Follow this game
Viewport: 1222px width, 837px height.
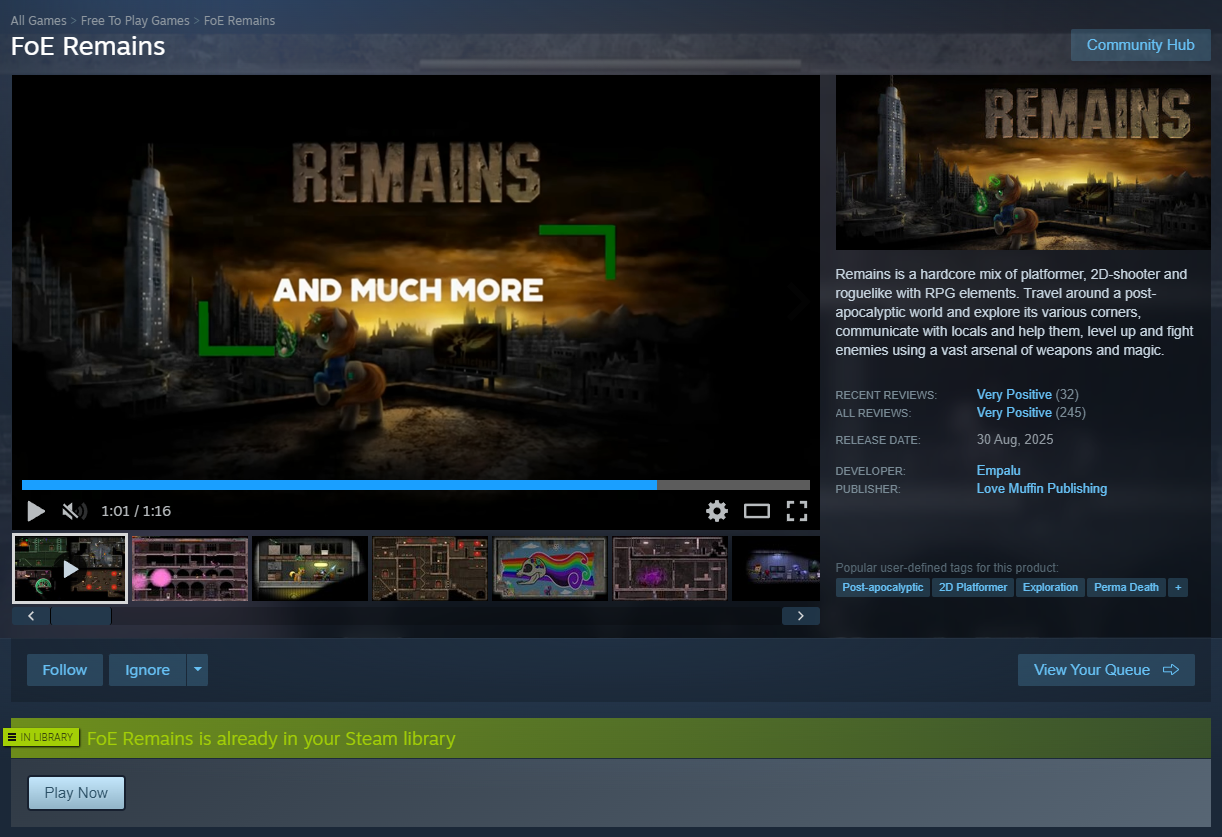[65, 670]
